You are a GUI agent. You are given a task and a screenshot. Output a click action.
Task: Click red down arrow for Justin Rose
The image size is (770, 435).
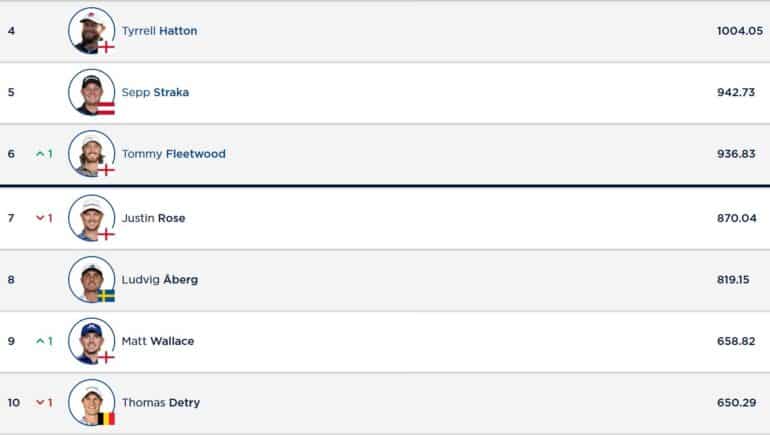40,218
